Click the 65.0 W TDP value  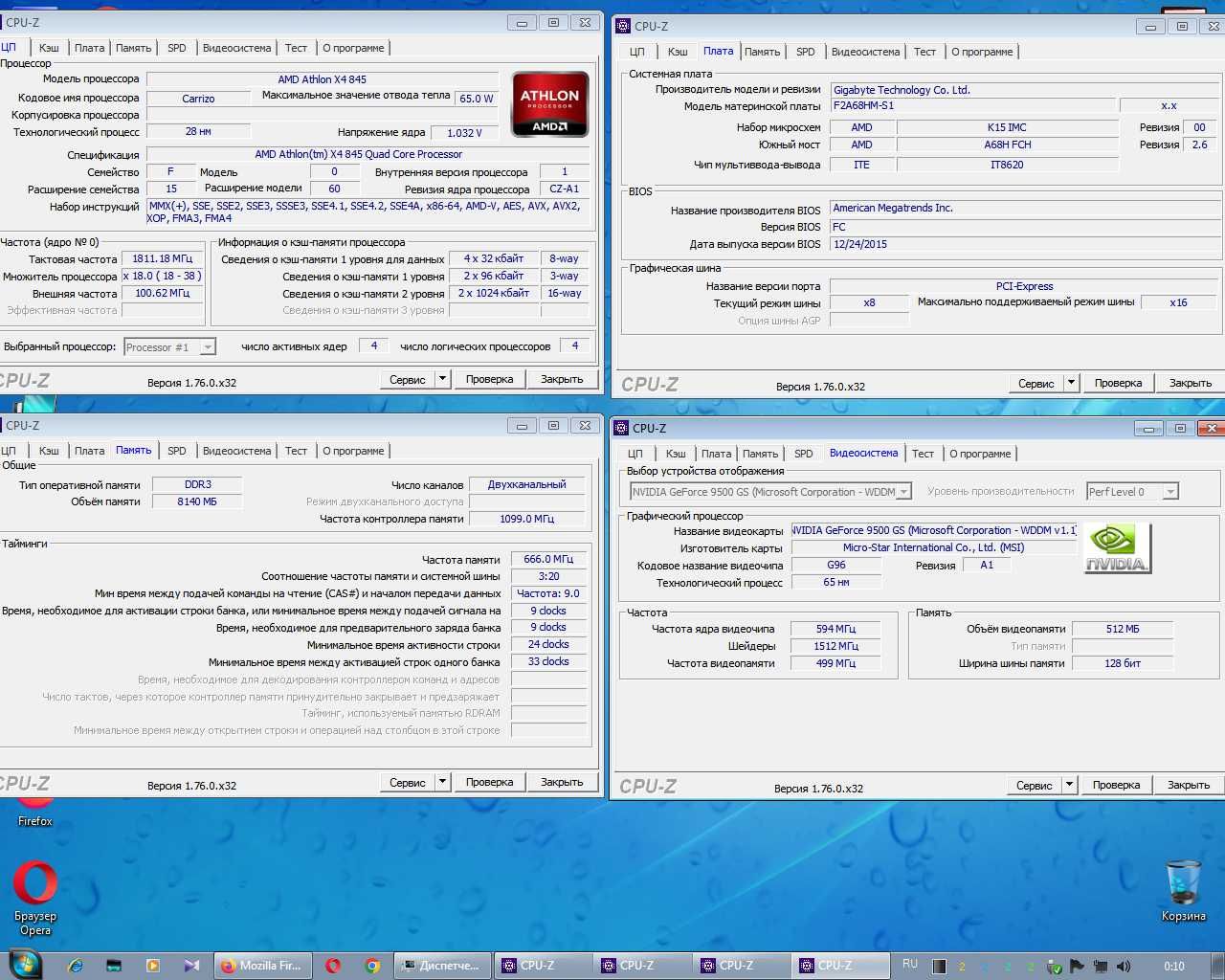click(x=477, y=99)
